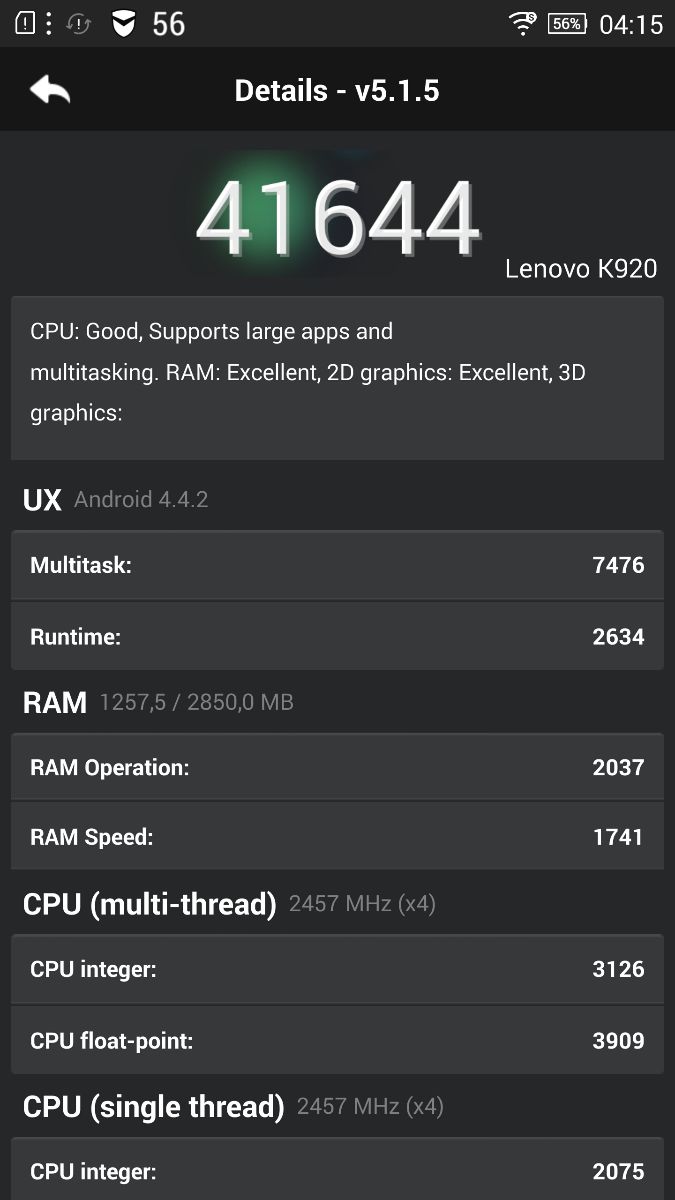This screenshot has height=1200, width=675.
Task: Tap the sync status icon
Action: pos(78,23)
